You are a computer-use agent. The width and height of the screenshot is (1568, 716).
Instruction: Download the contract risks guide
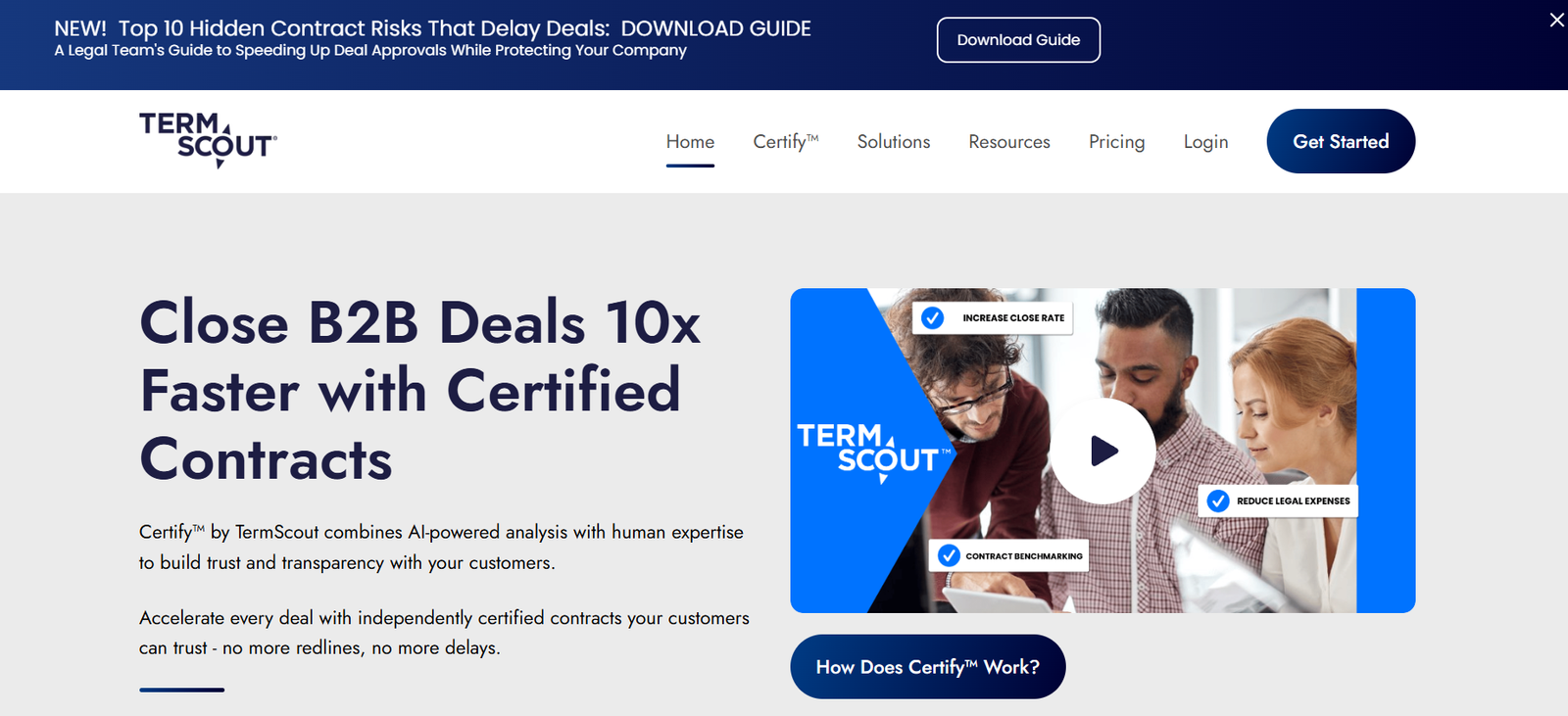click(1018, 40)
